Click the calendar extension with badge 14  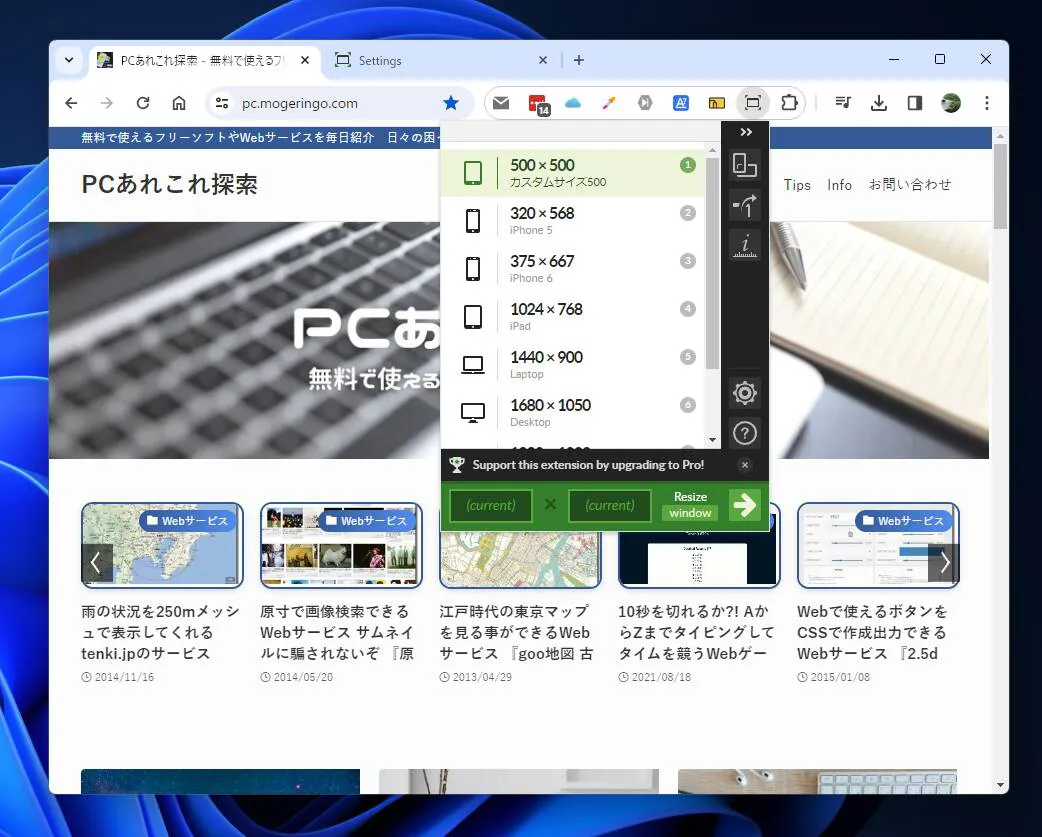(x=538, y=104)
